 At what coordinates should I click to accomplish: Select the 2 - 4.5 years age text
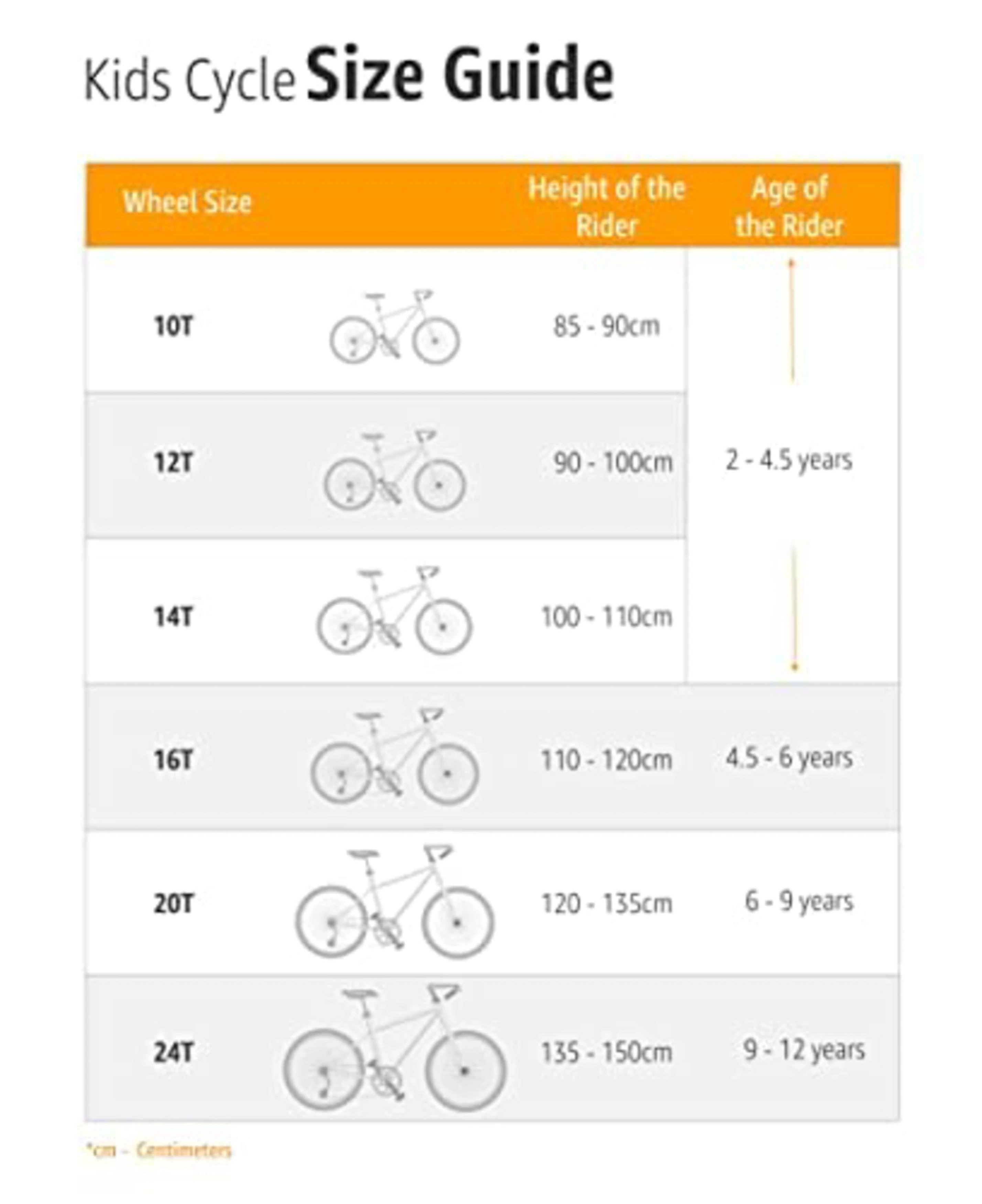788,461
